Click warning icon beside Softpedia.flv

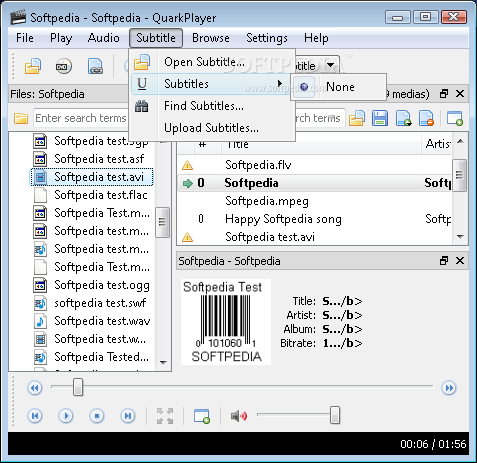pos(187,165)
